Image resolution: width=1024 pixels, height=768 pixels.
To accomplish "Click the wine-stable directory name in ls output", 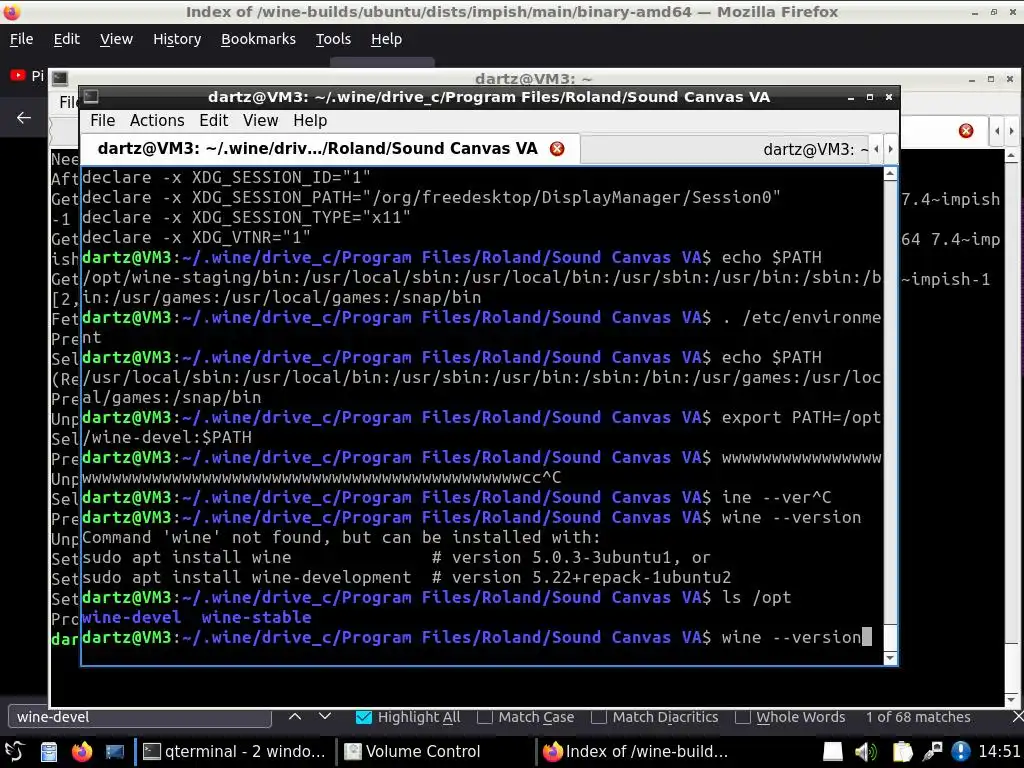I will pos(256,618).
